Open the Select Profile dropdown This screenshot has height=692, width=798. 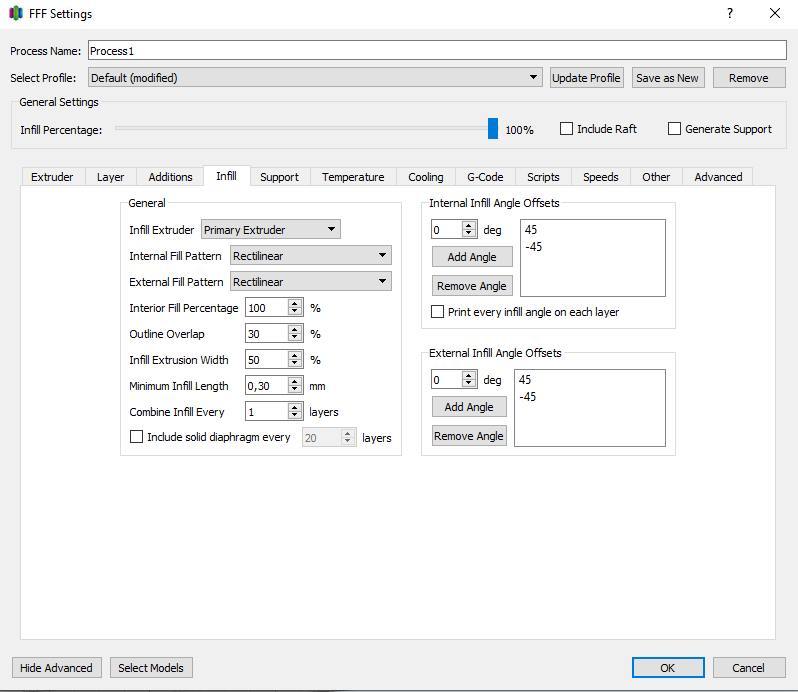[x=315, y=78]
